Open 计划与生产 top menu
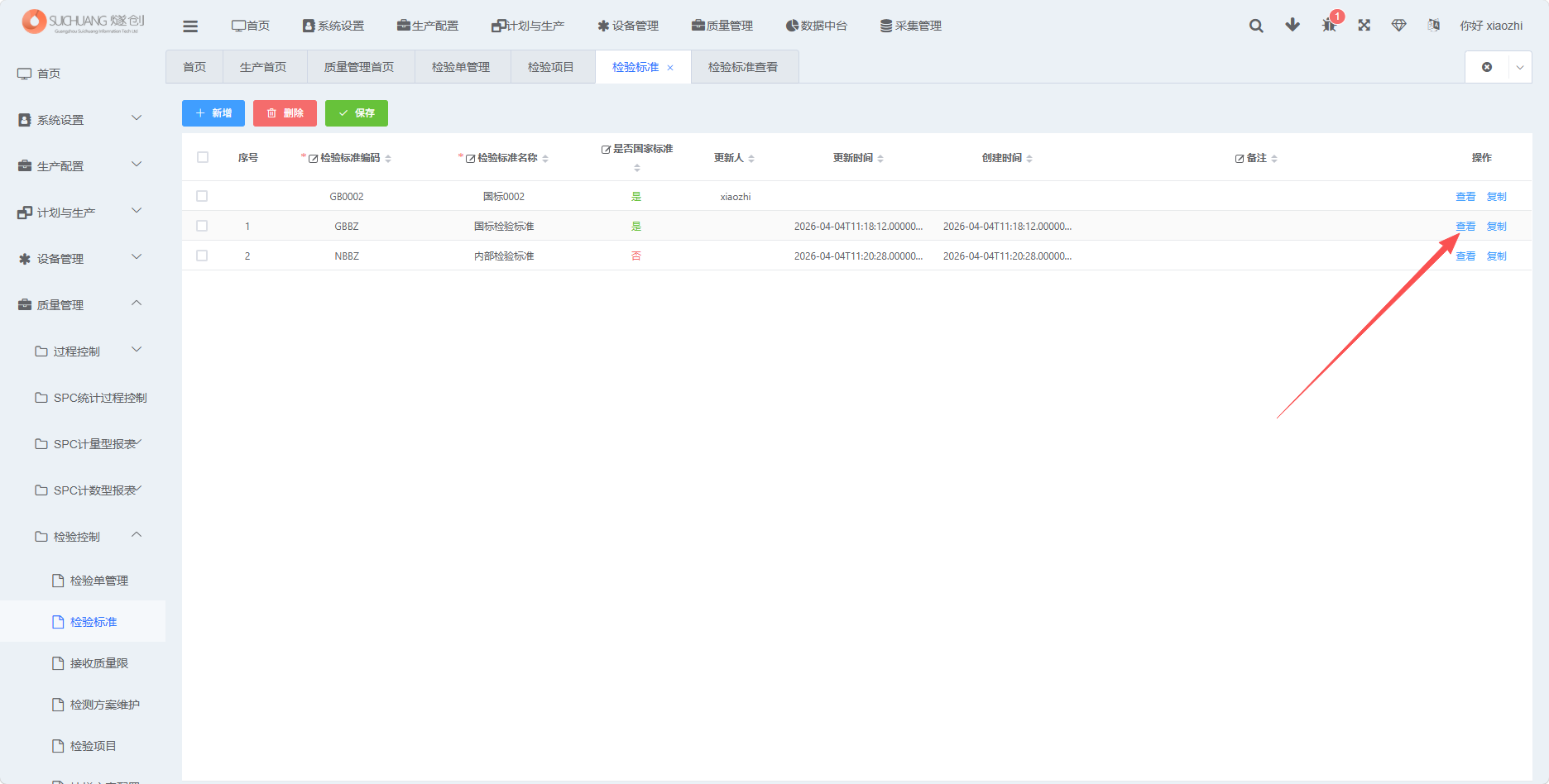Screen dimensions: 1549x784 (x=528, y=26)
